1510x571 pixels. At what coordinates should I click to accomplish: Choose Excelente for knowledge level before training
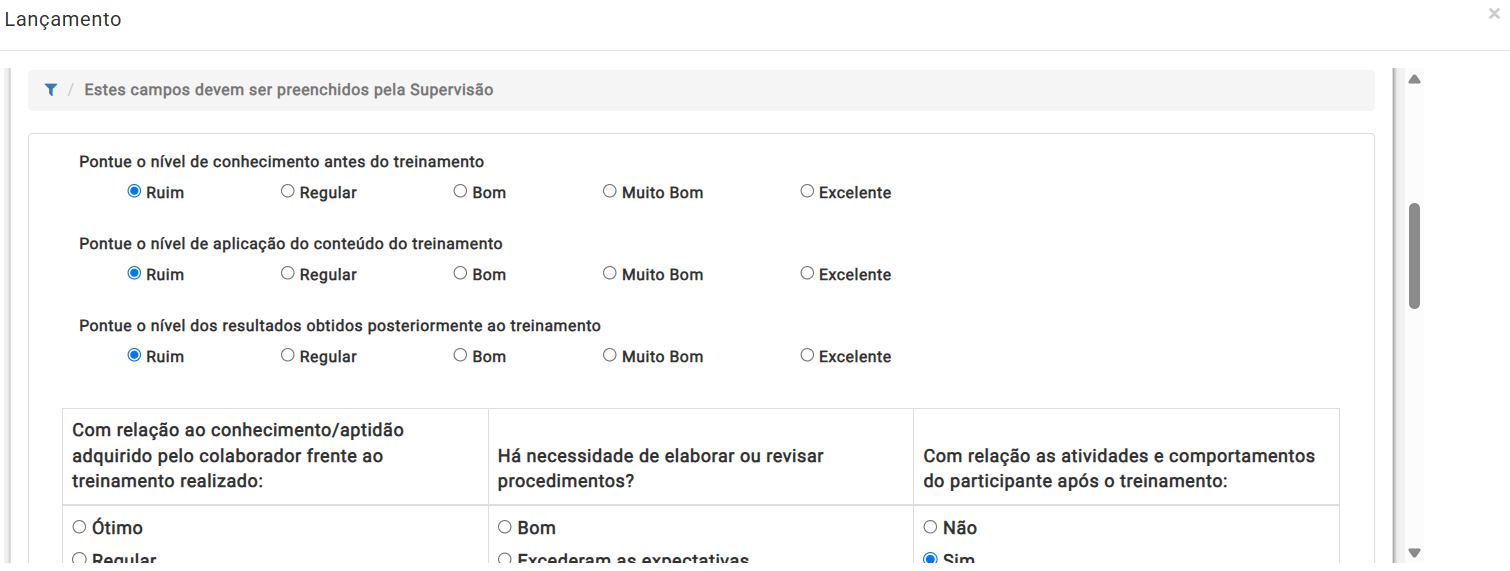[807, 191]
